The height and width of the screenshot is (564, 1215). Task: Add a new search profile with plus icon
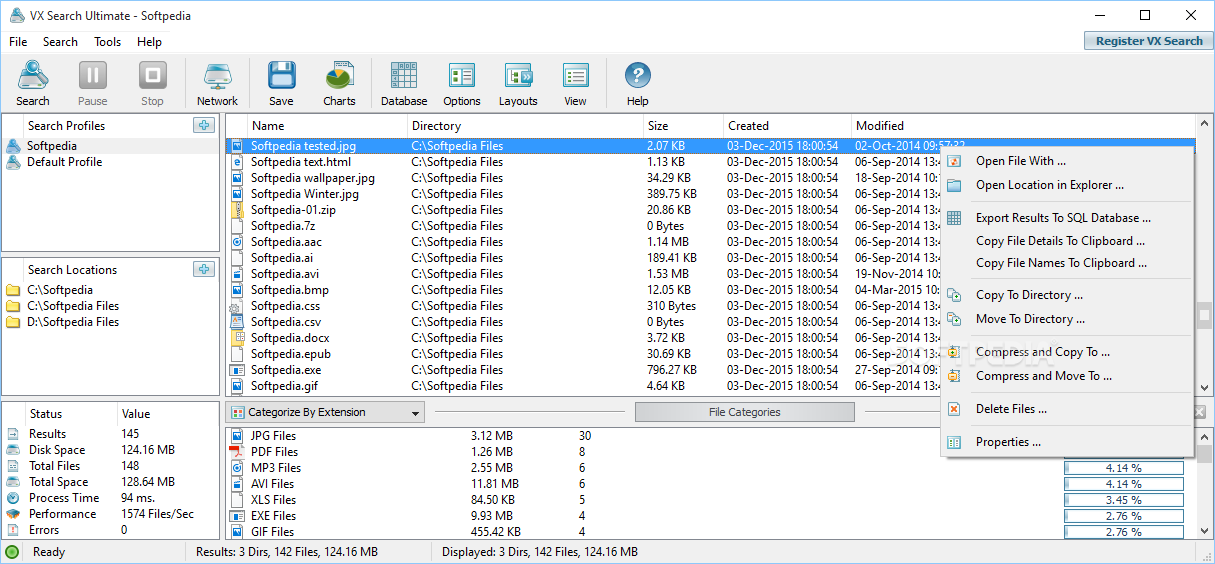(x=203, y=125)
